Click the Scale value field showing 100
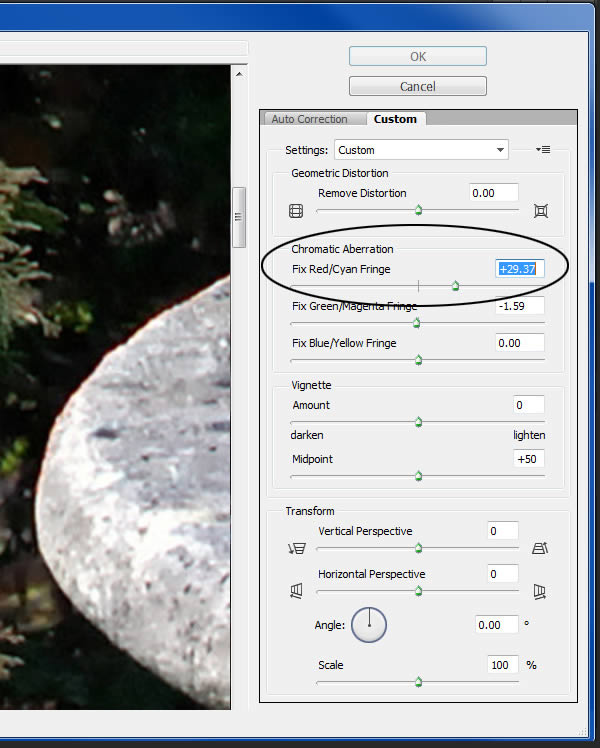Viewport: 600px width, 748px height. [503, 665]
